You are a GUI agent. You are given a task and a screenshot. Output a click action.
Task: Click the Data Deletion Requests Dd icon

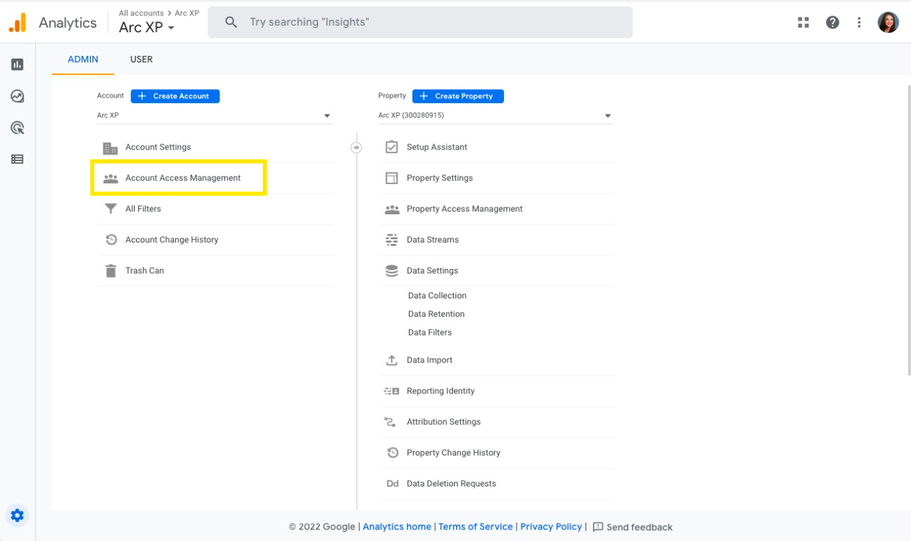(393, 483)
